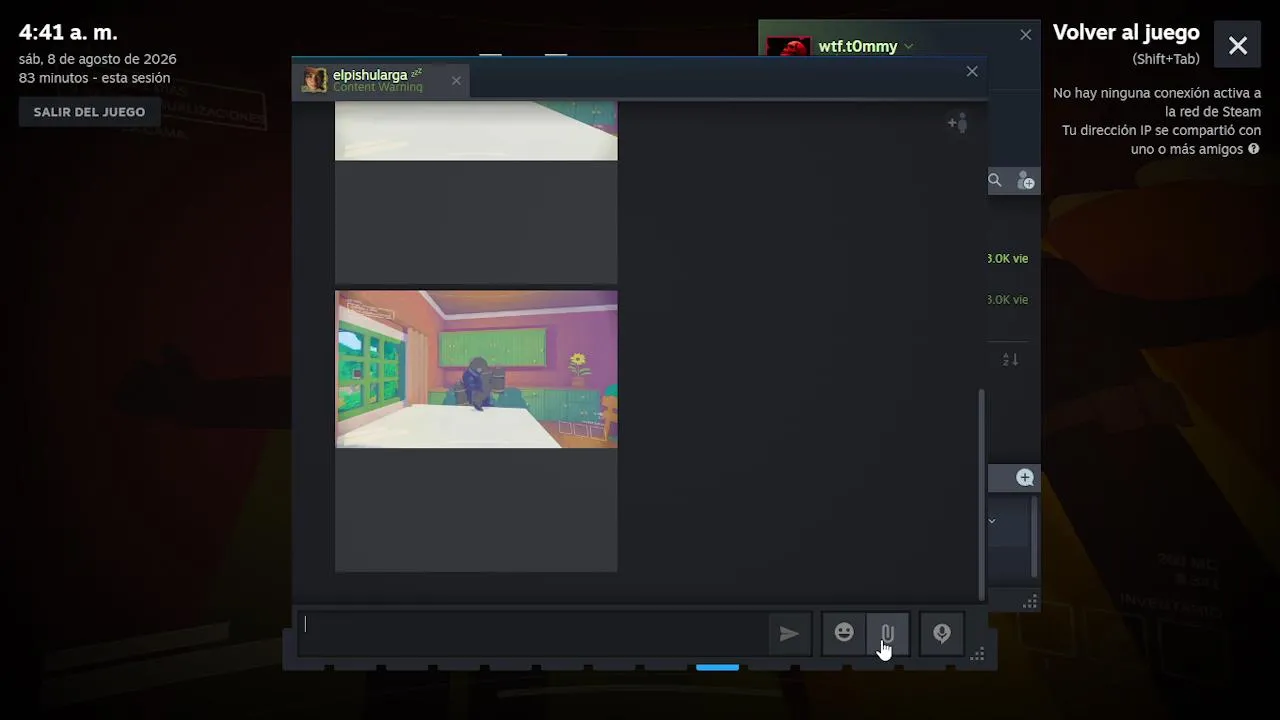
Task: Click the chat window resize grip
Action: pos(978,654)
